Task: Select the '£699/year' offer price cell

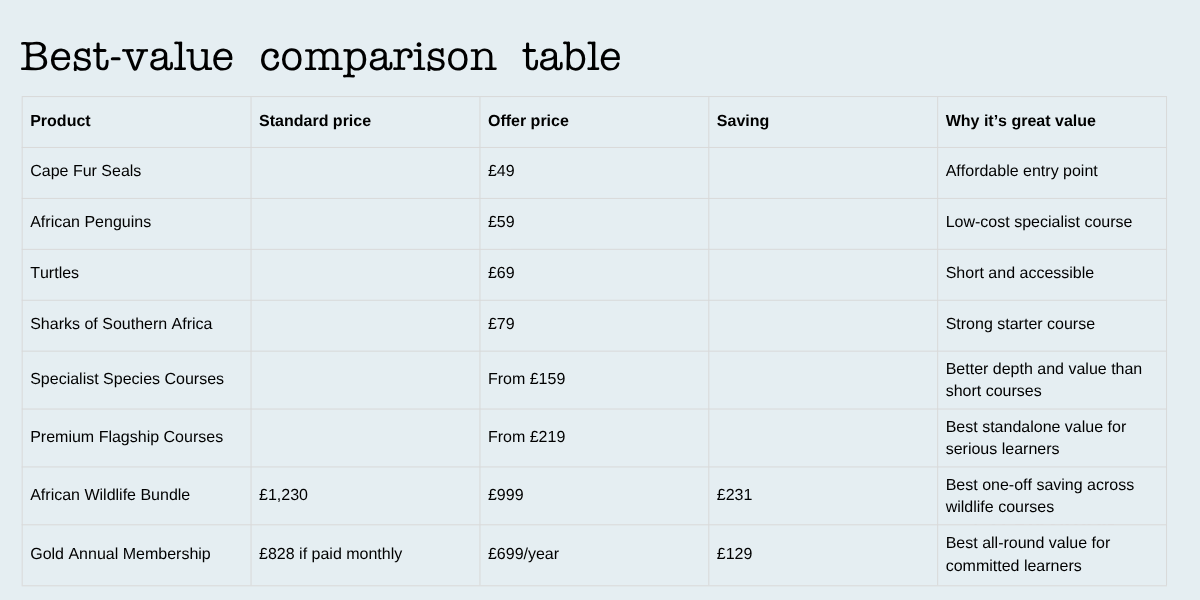Action: pos(524,554)
